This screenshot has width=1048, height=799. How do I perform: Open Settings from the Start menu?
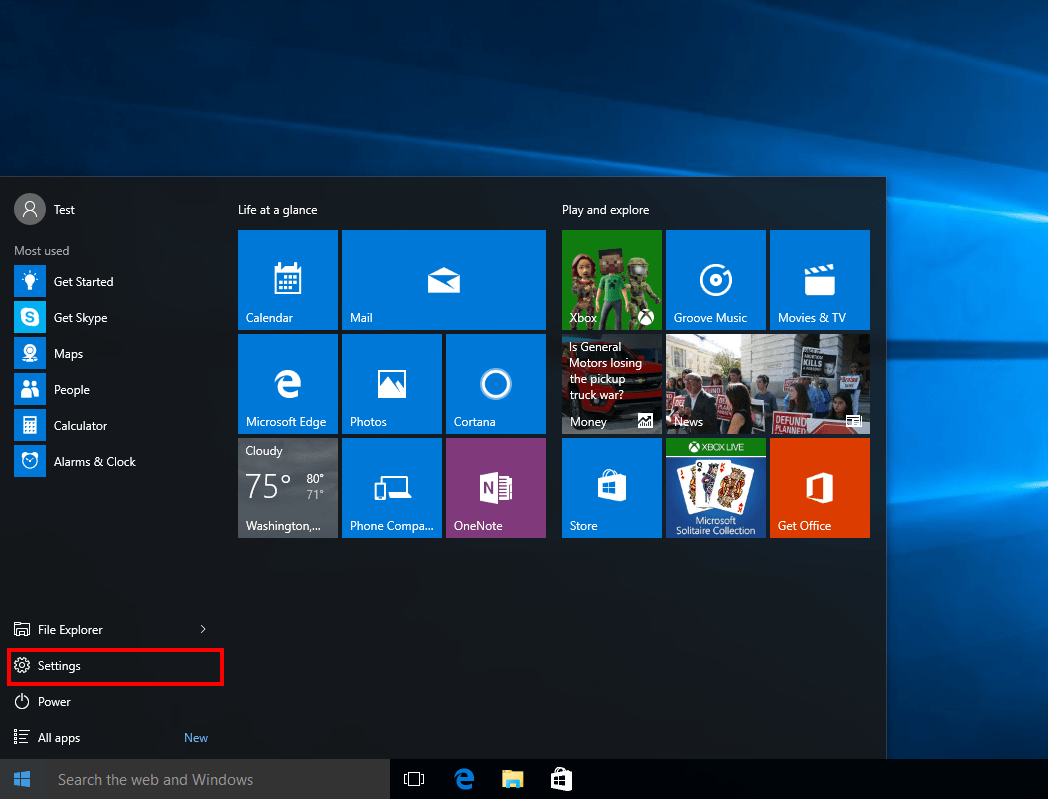59,666
